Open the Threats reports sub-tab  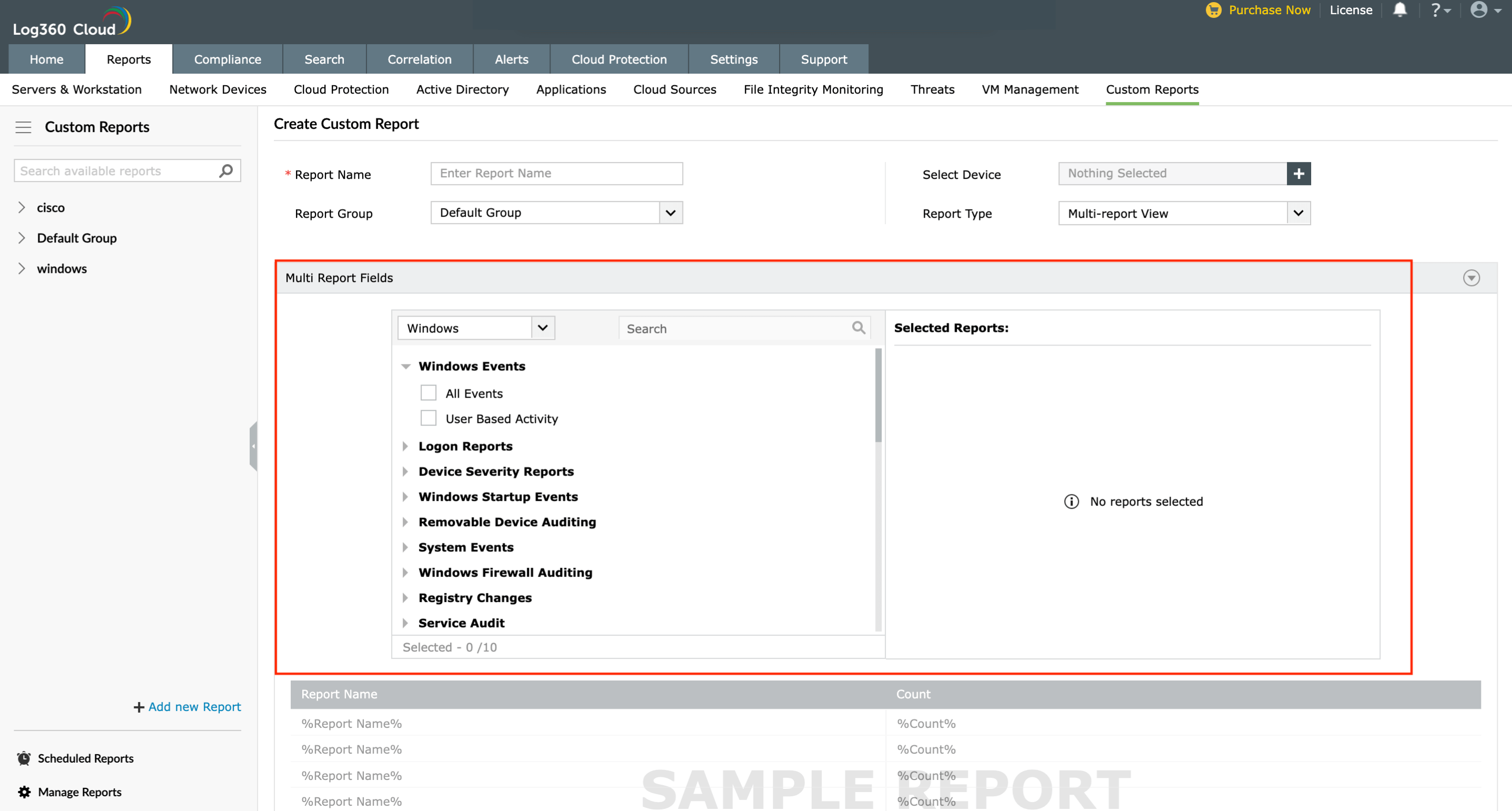[932, 89]
